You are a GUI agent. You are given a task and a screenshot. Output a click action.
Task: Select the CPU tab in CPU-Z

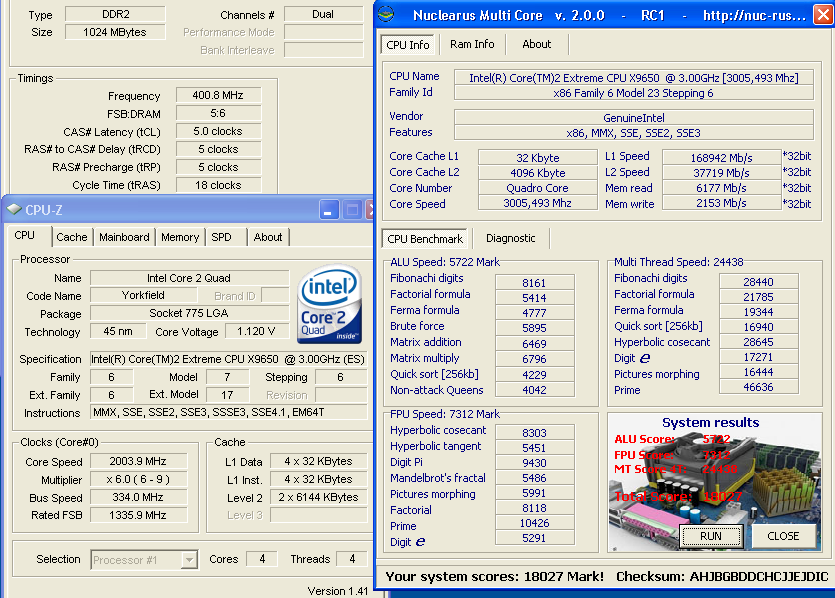[24, 235]
